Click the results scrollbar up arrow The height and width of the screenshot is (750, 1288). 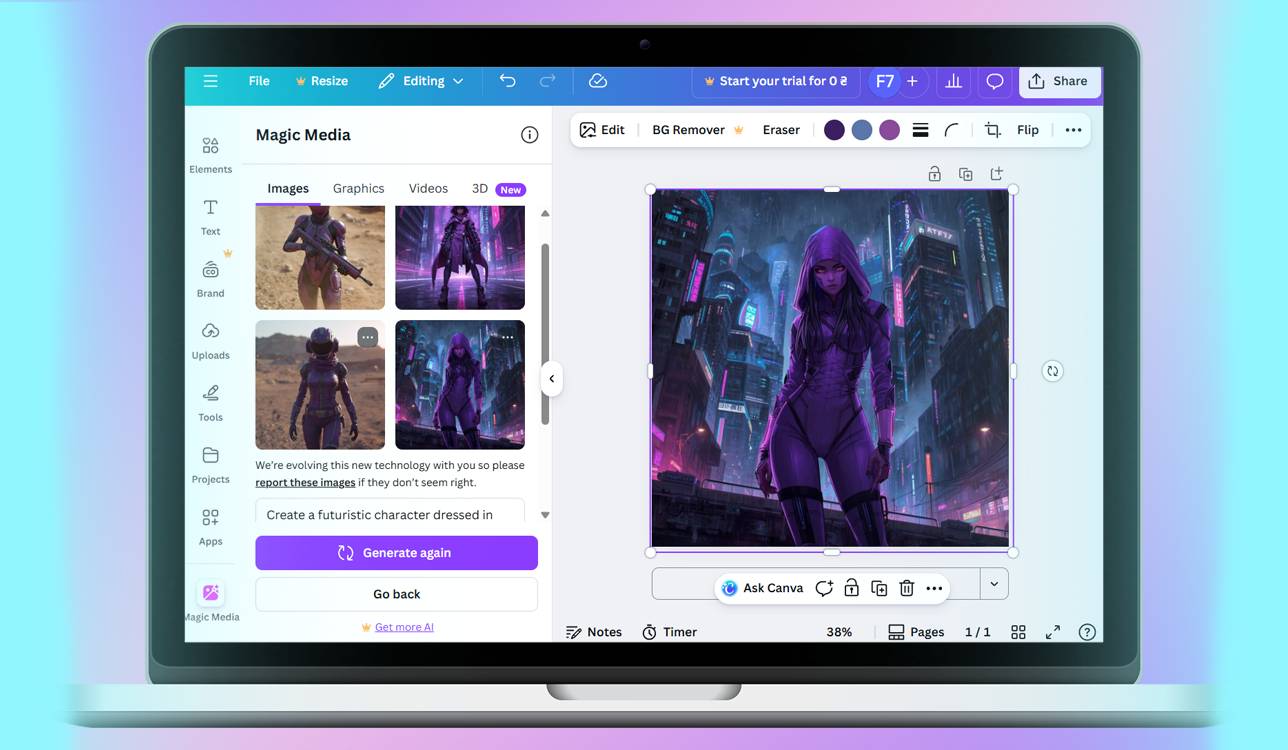tap(545, 214)
